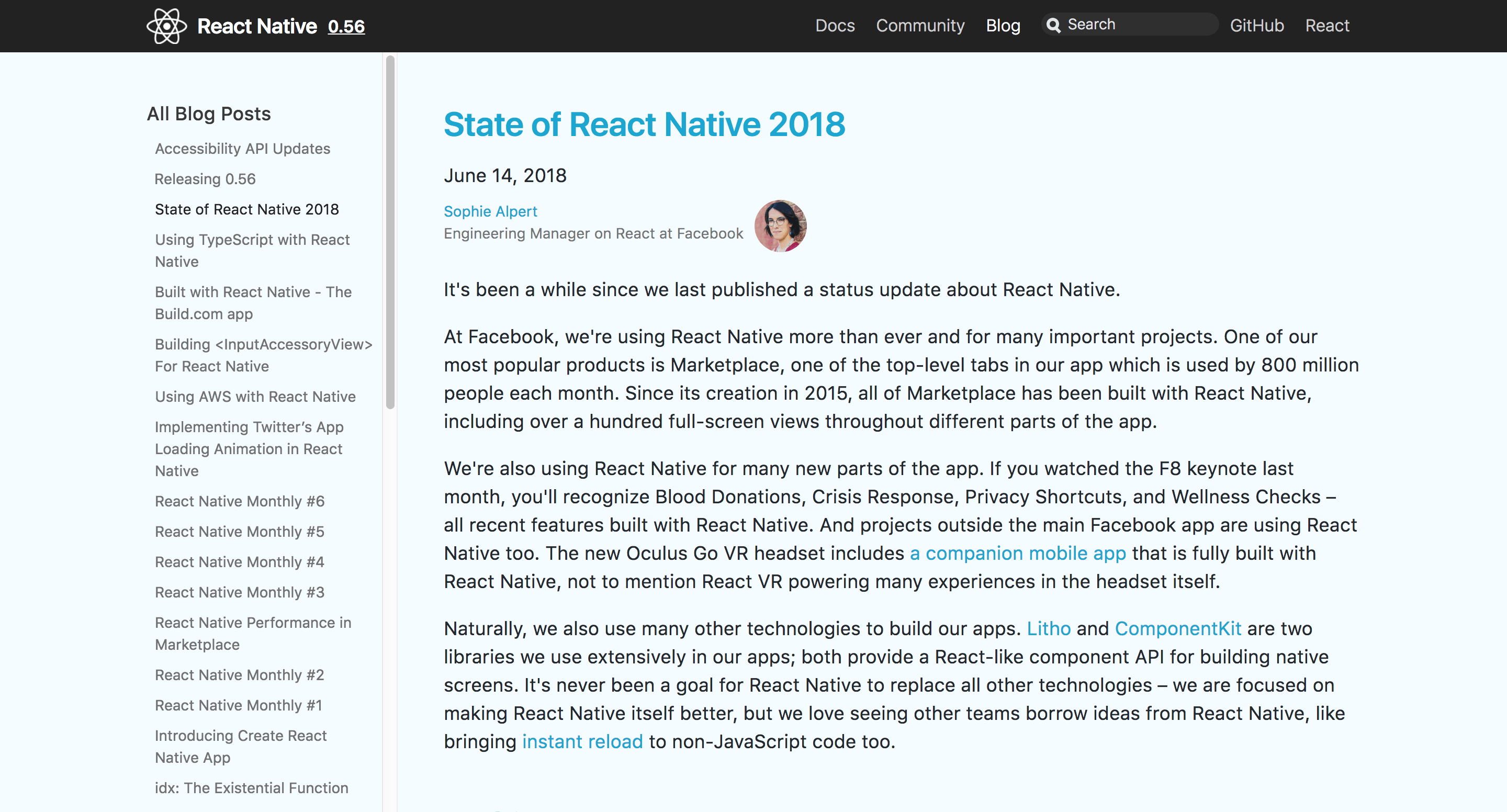Click the 0.56 version link
This screenshot has width=1507, height=812.
346,26
